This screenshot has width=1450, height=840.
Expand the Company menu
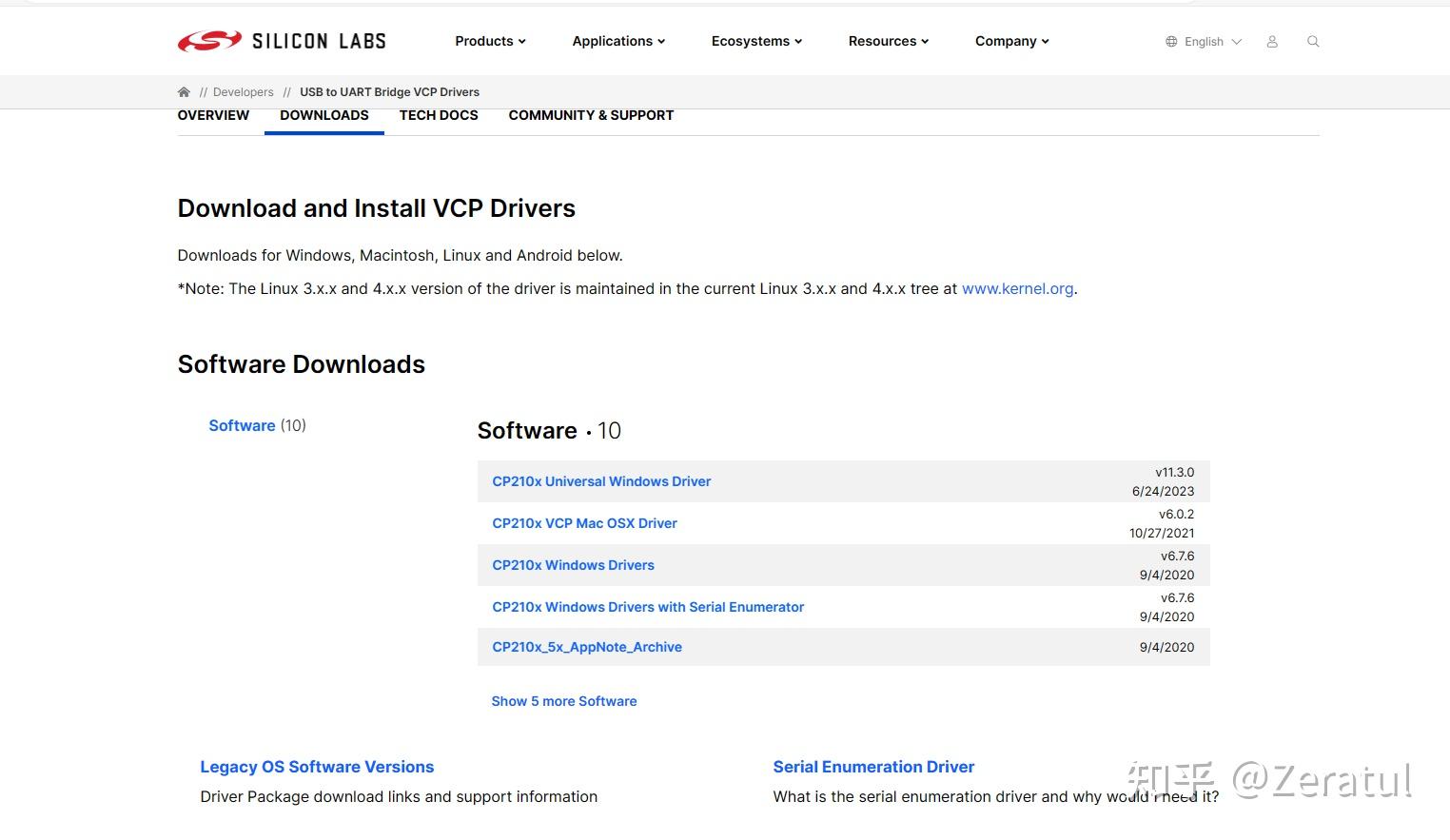pos(1011,41)
